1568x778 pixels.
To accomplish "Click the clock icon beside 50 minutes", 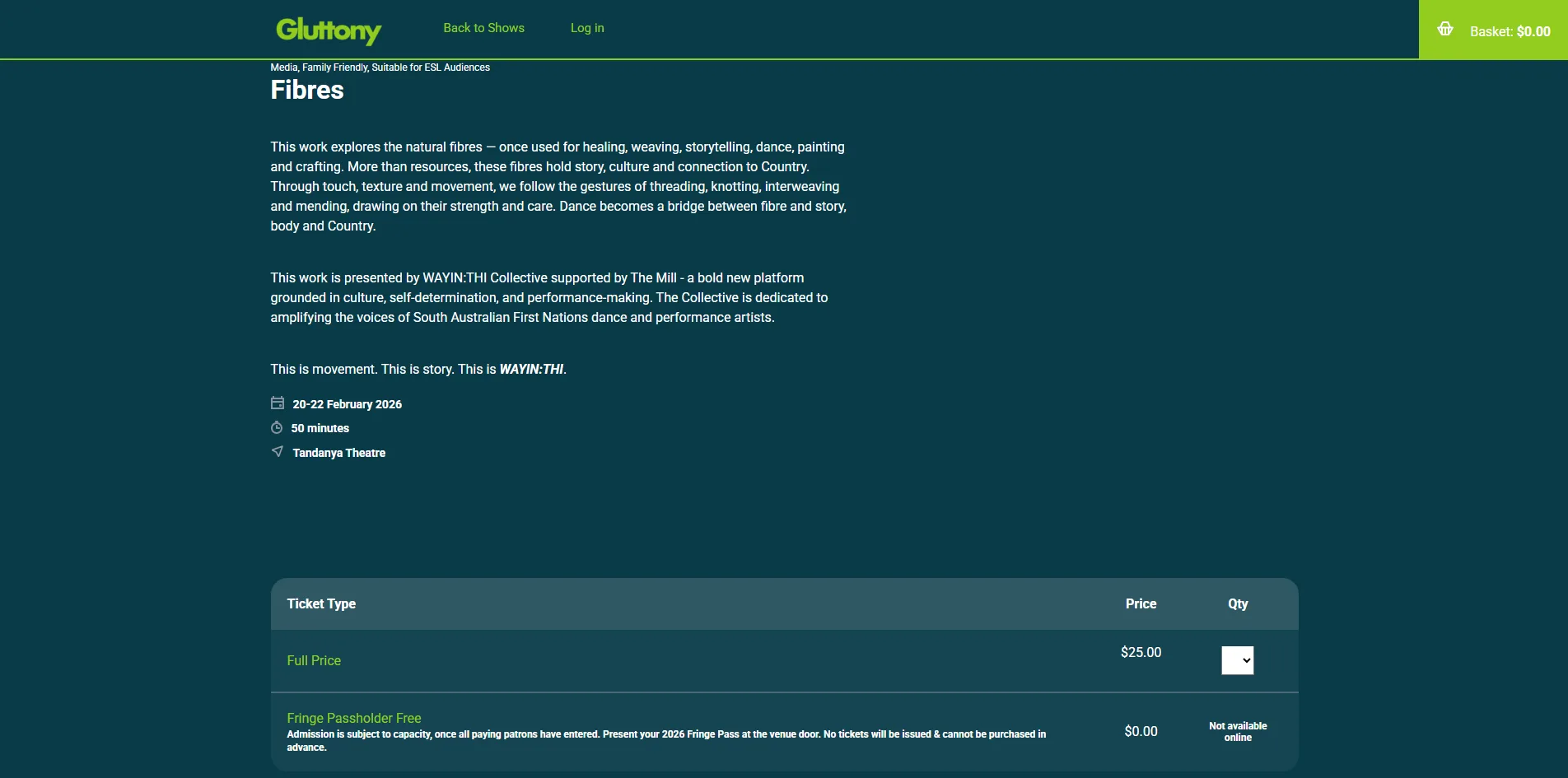I will [x=277, y=428].
